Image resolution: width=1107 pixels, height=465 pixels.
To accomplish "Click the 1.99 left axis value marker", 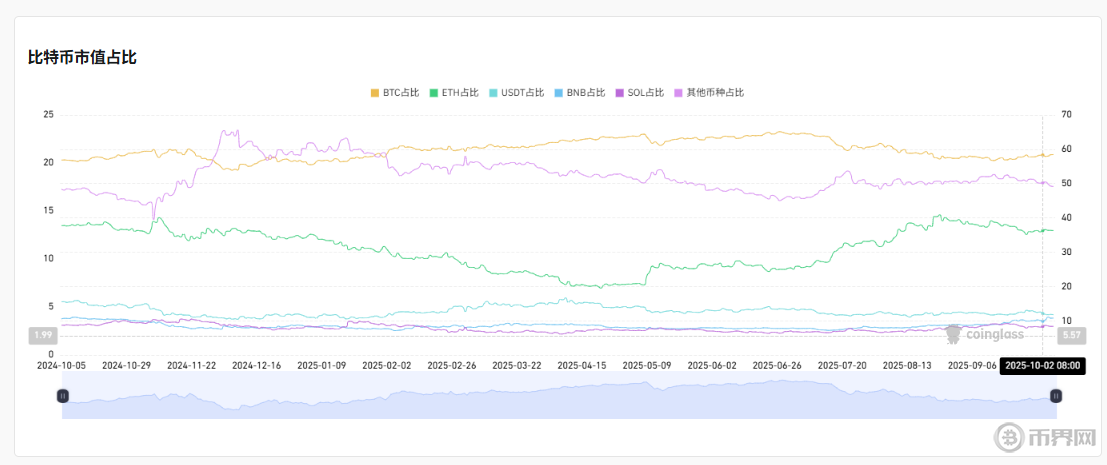I will tap(43, 335).
